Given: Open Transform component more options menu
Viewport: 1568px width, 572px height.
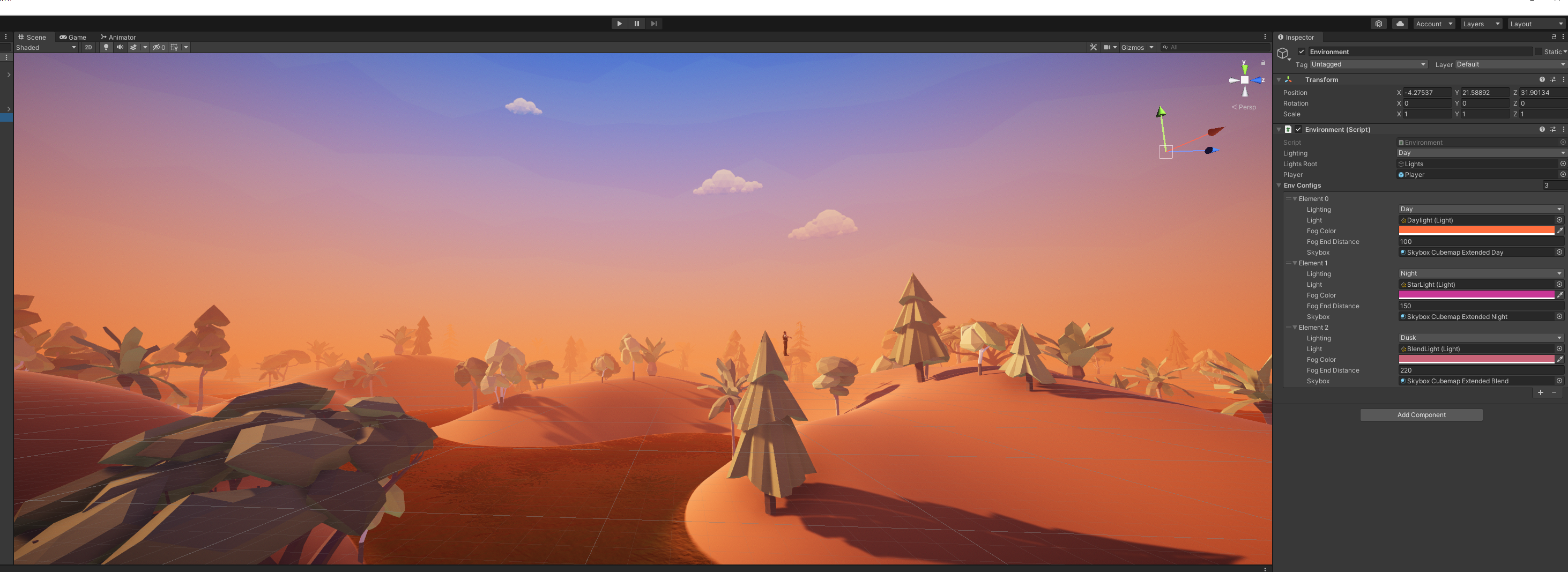Looking at the screenshot, I should click(x=1563, y=80).
